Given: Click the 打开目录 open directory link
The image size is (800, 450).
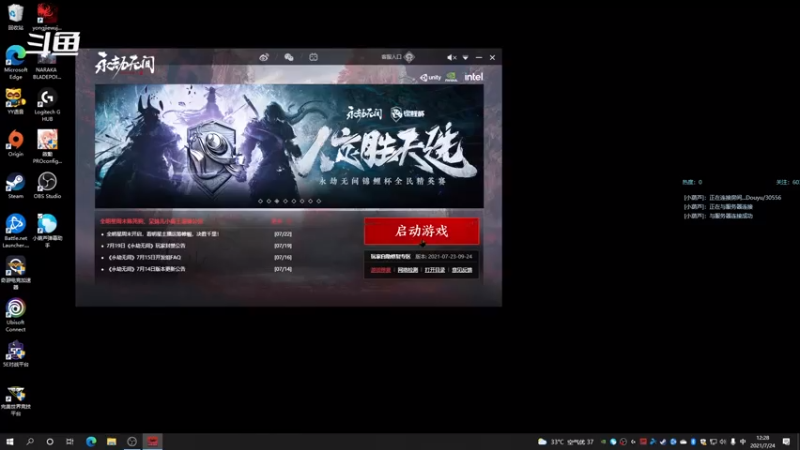Looking at the screenshot, I should tap(435, 270).
